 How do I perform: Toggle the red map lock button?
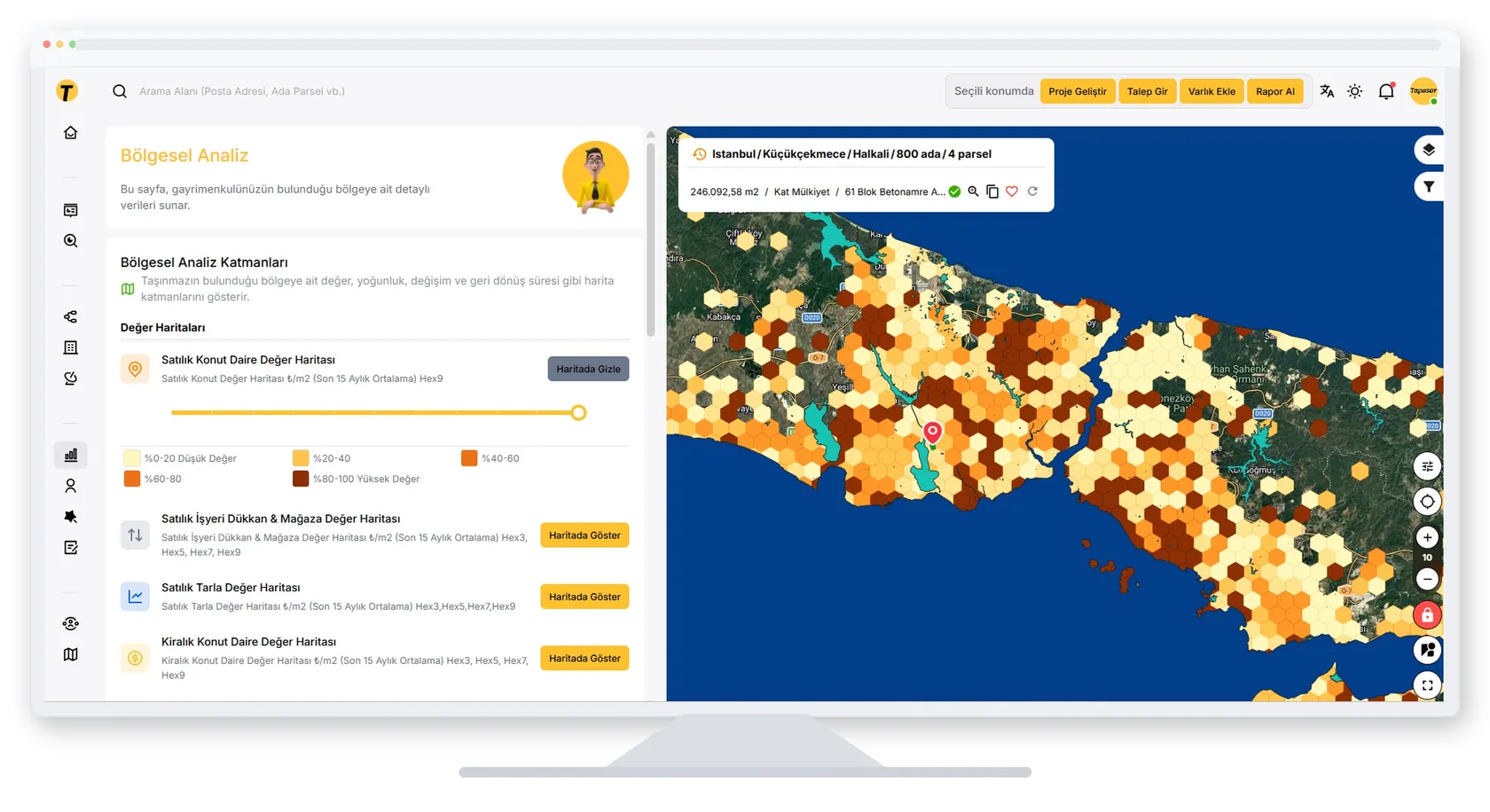tap(1427, 615)
